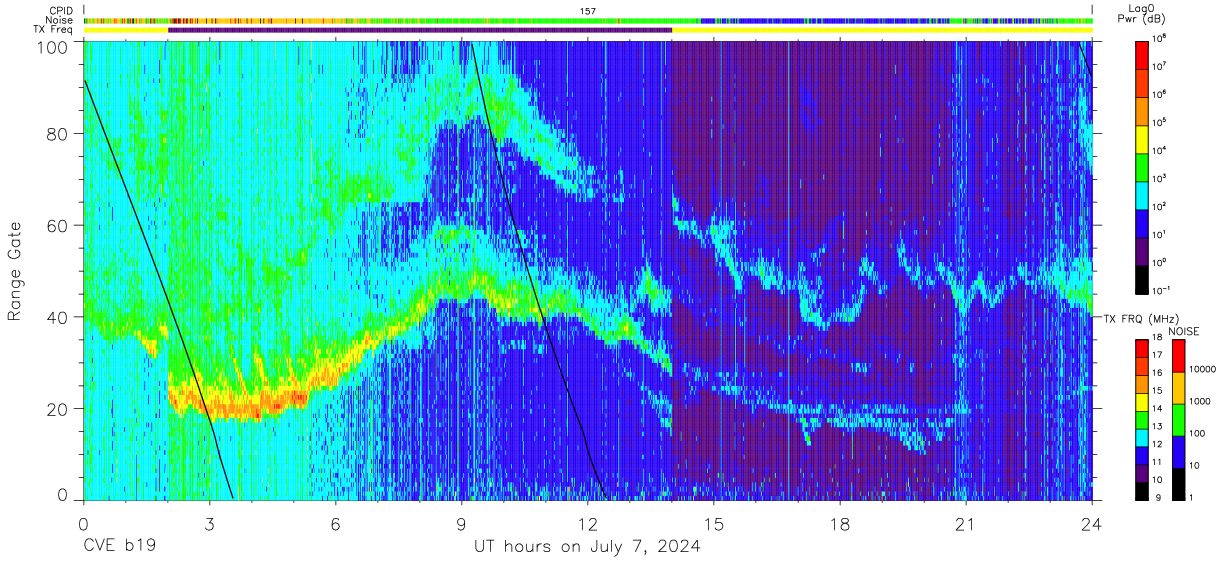Click the '60' range gate tick label
Screen dimensions: 1228x567
pyautogui.click(x=58, y=226)
